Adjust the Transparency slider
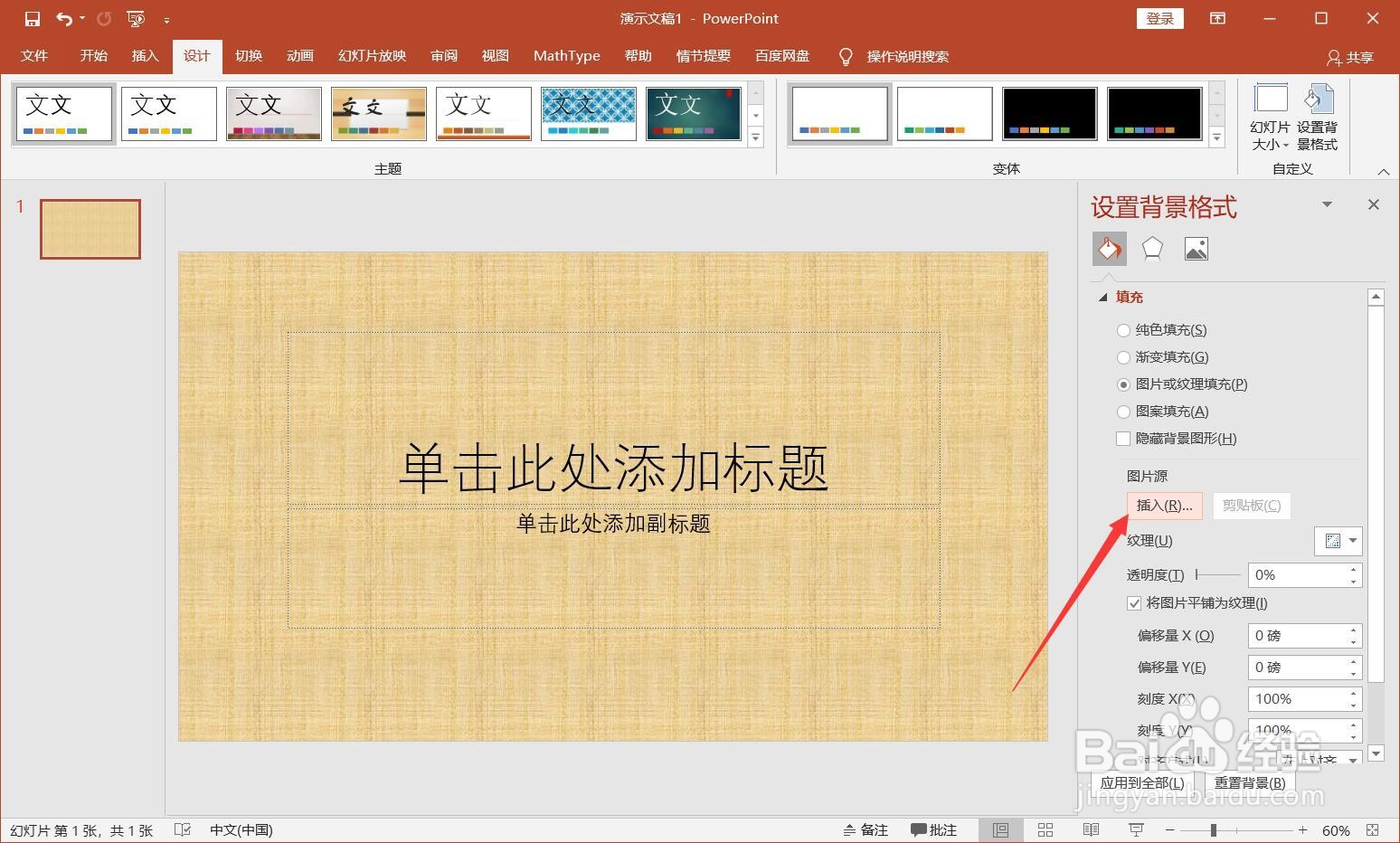1400x843 pixels. point(1218,575)
